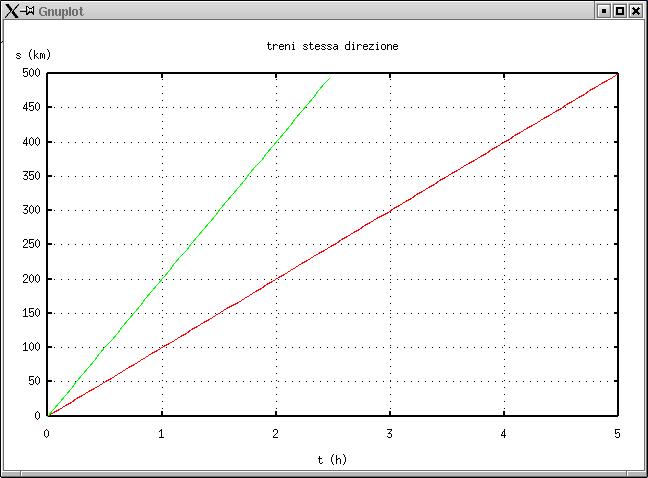
Task: Click the pin icon beside Gnuplot title
Action: [28, 10]
